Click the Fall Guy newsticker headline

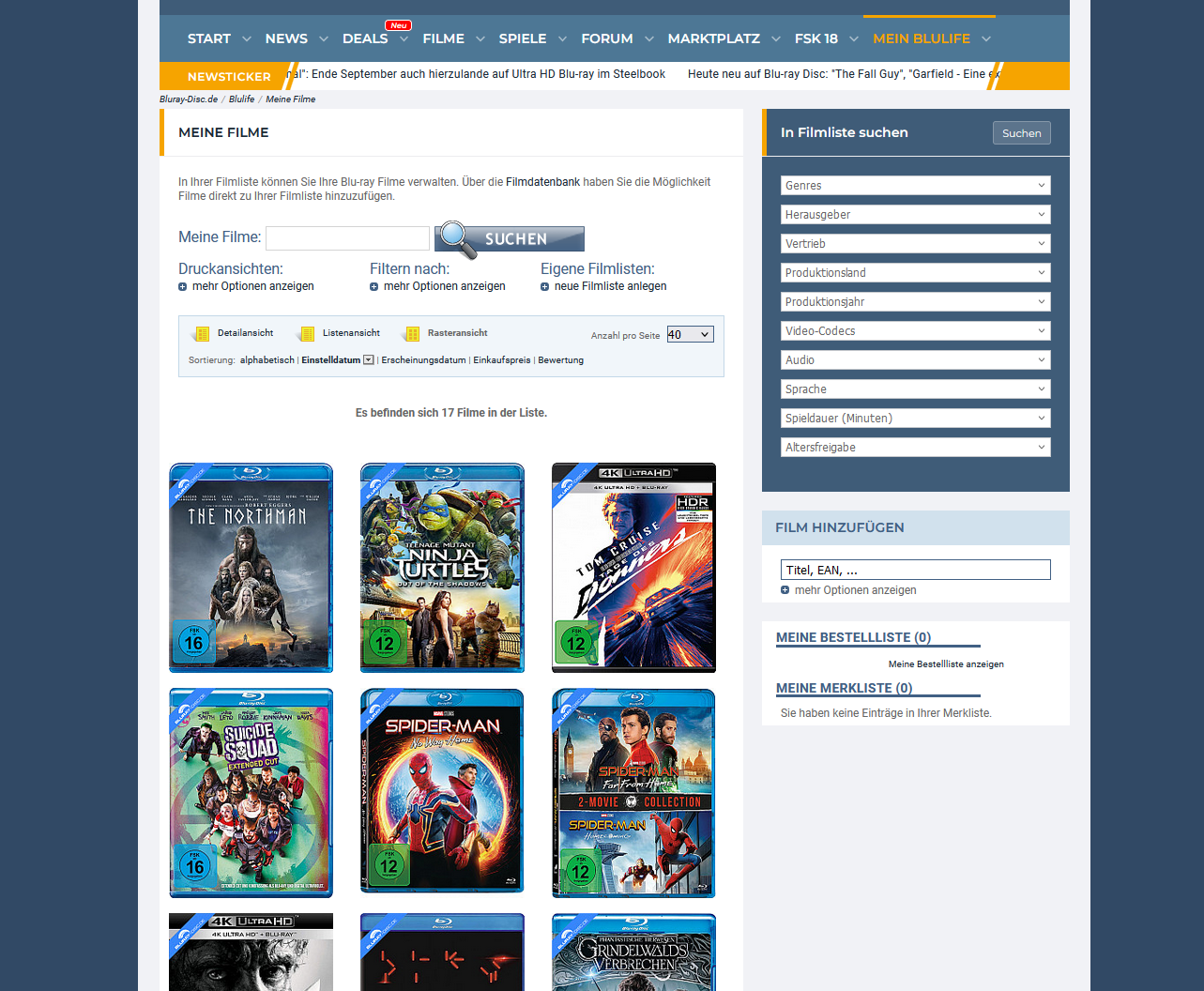pos(845,74)
